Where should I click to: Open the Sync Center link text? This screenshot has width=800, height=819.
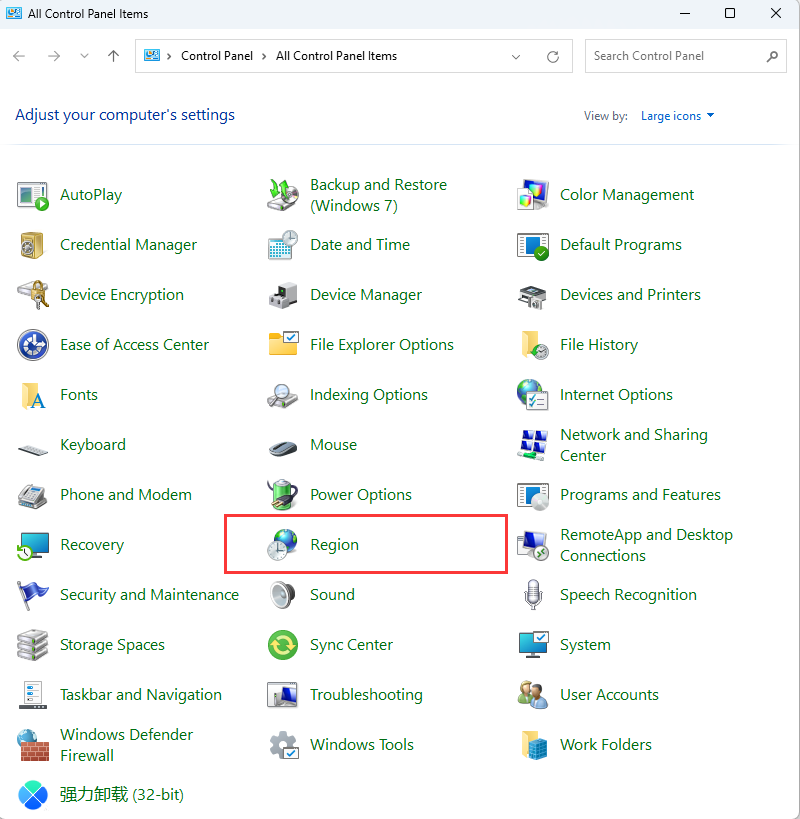[x=351, y=645]
